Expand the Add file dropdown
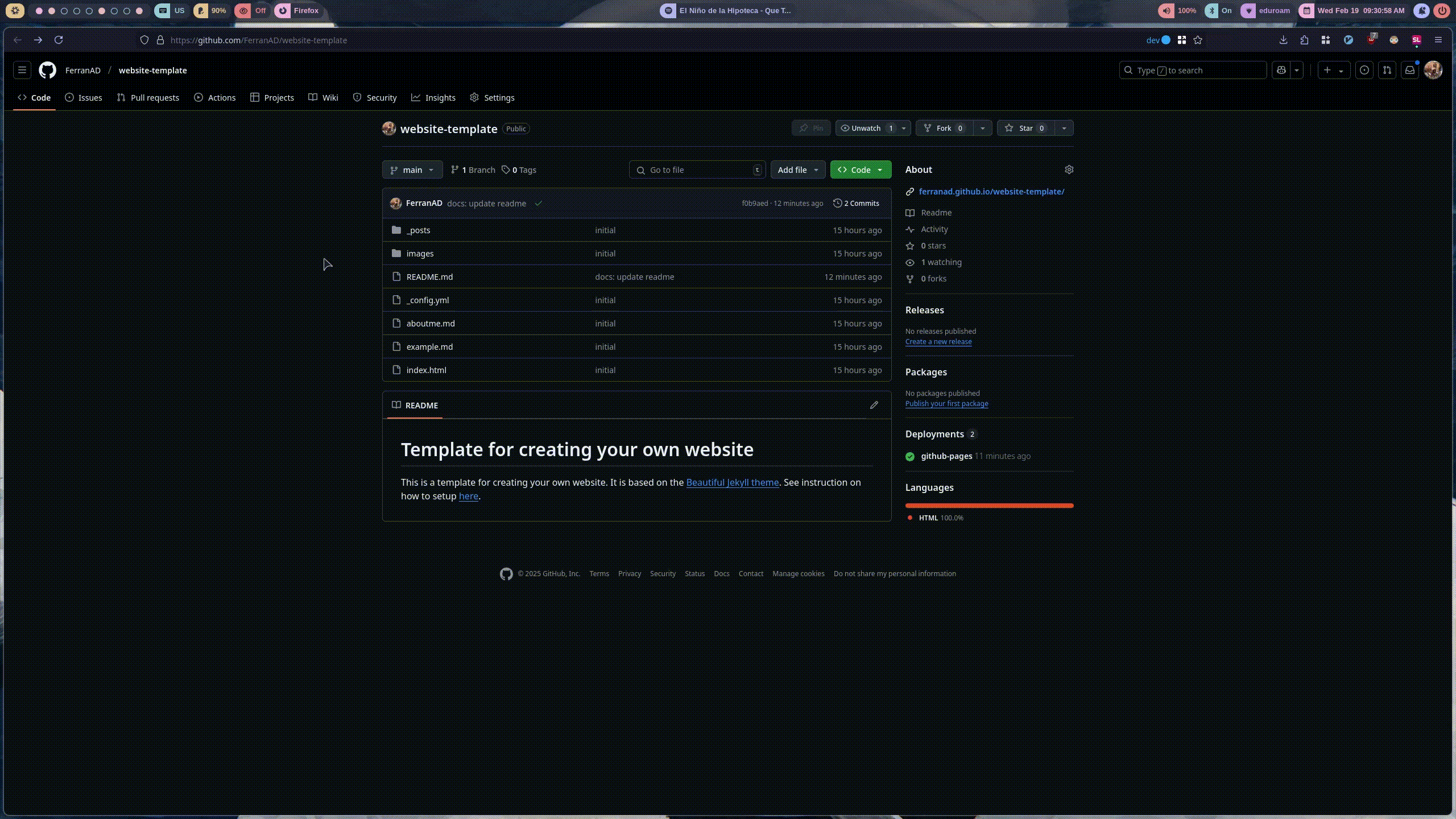This screenshot has height=819, width=1456. click(797, 169)
